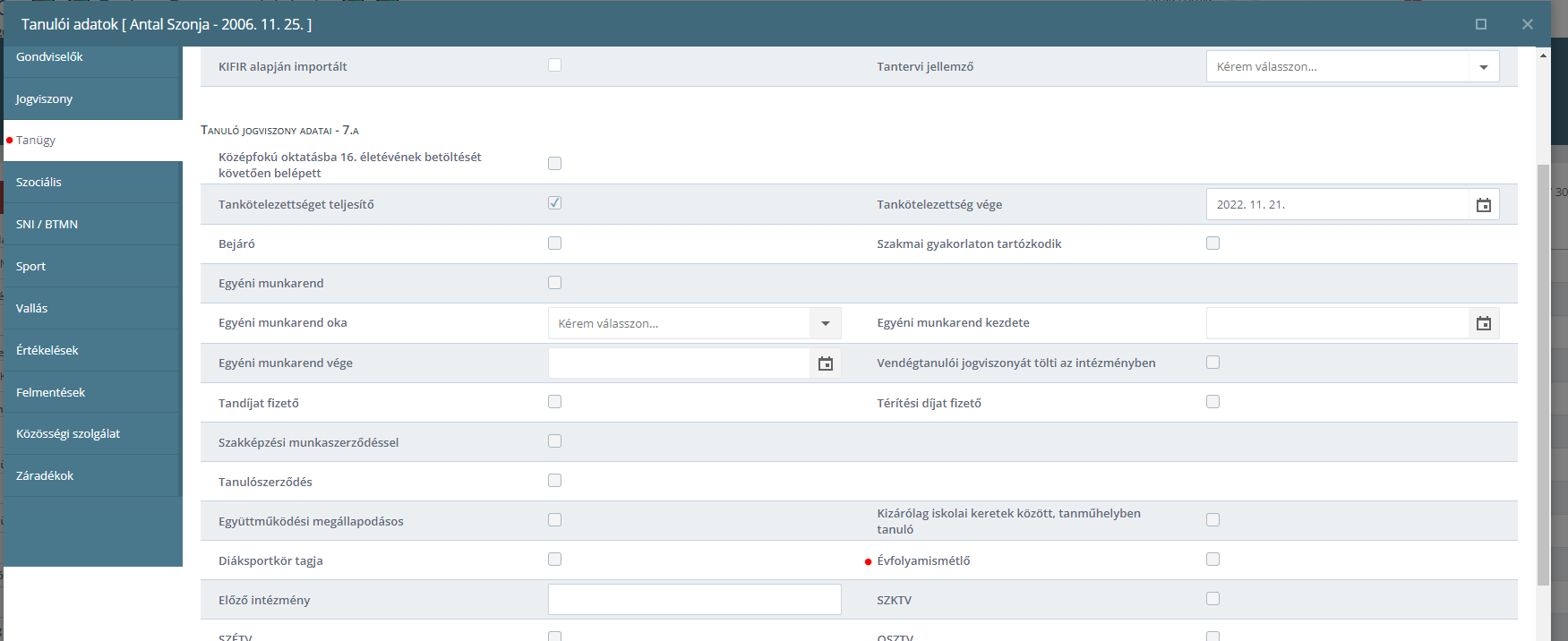Mark student as Évfolyamismétlő
The image size is (1568, 641).
pyautogui.click(x=1212, y=560)
